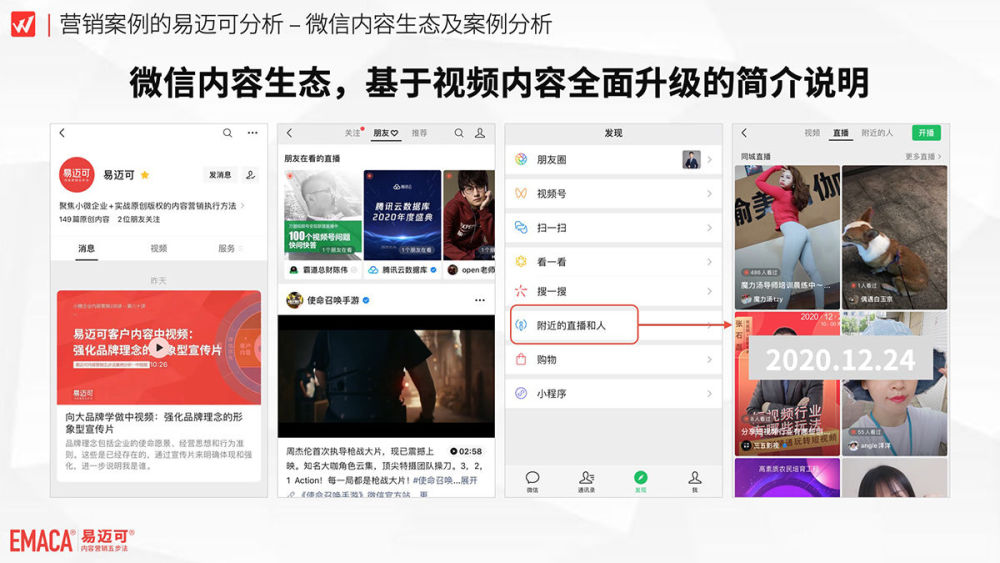
Task: Click the 易迈可 red avatar logo
Action: (x=77, y=174)
